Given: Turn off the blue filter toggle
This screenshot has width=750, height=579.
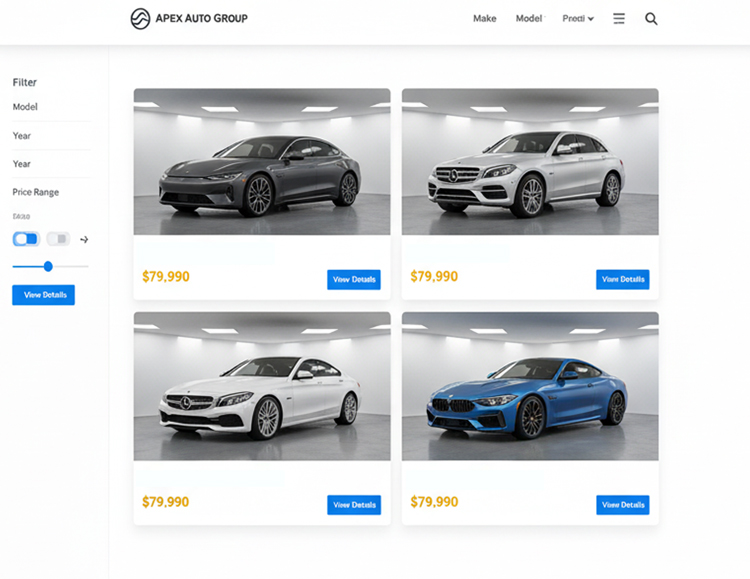Looking at the screenshot, I should 26,239.
